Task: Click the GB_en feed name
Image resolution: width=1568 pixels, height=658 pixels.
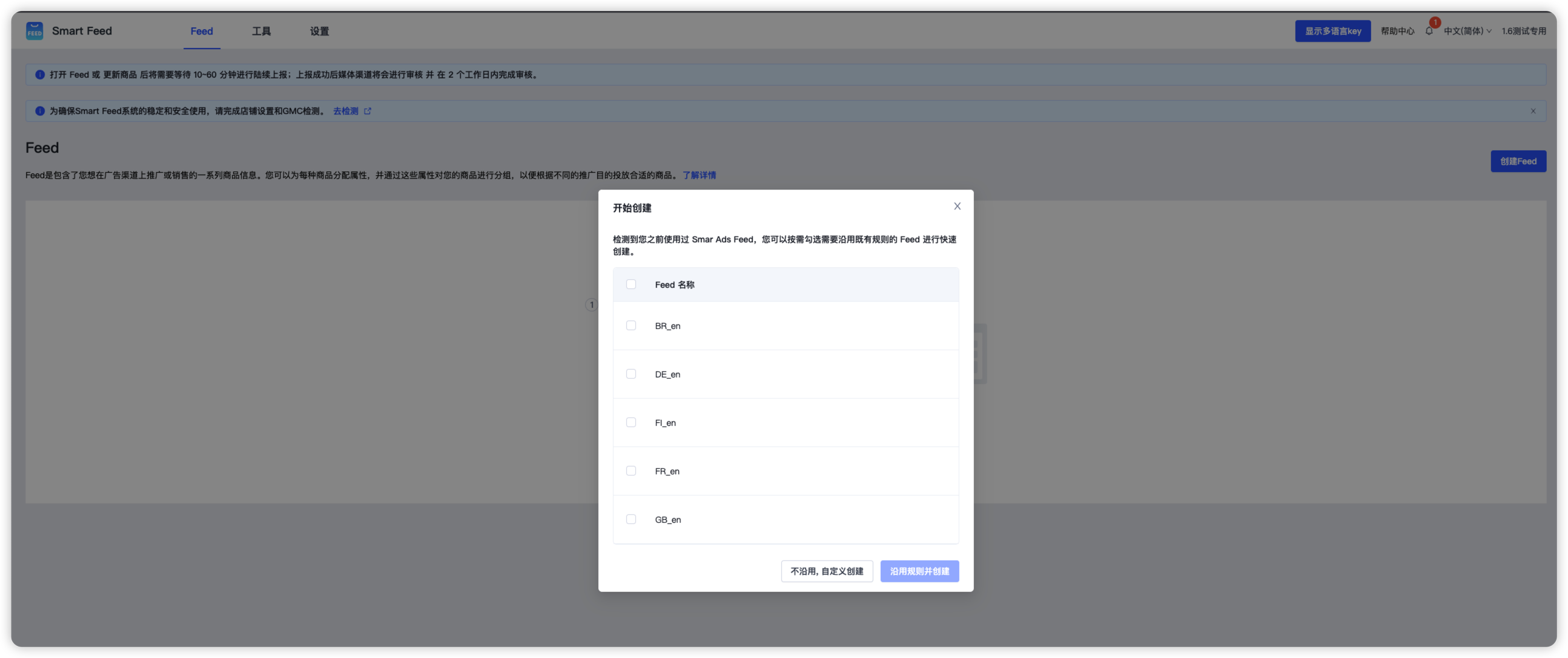Action: coord(668,520)
